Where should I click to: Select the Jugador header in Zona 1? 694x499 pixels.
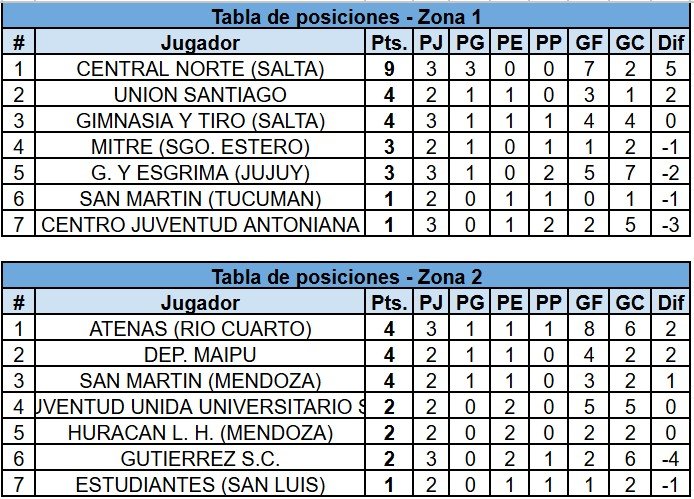(x=200, y=43)
